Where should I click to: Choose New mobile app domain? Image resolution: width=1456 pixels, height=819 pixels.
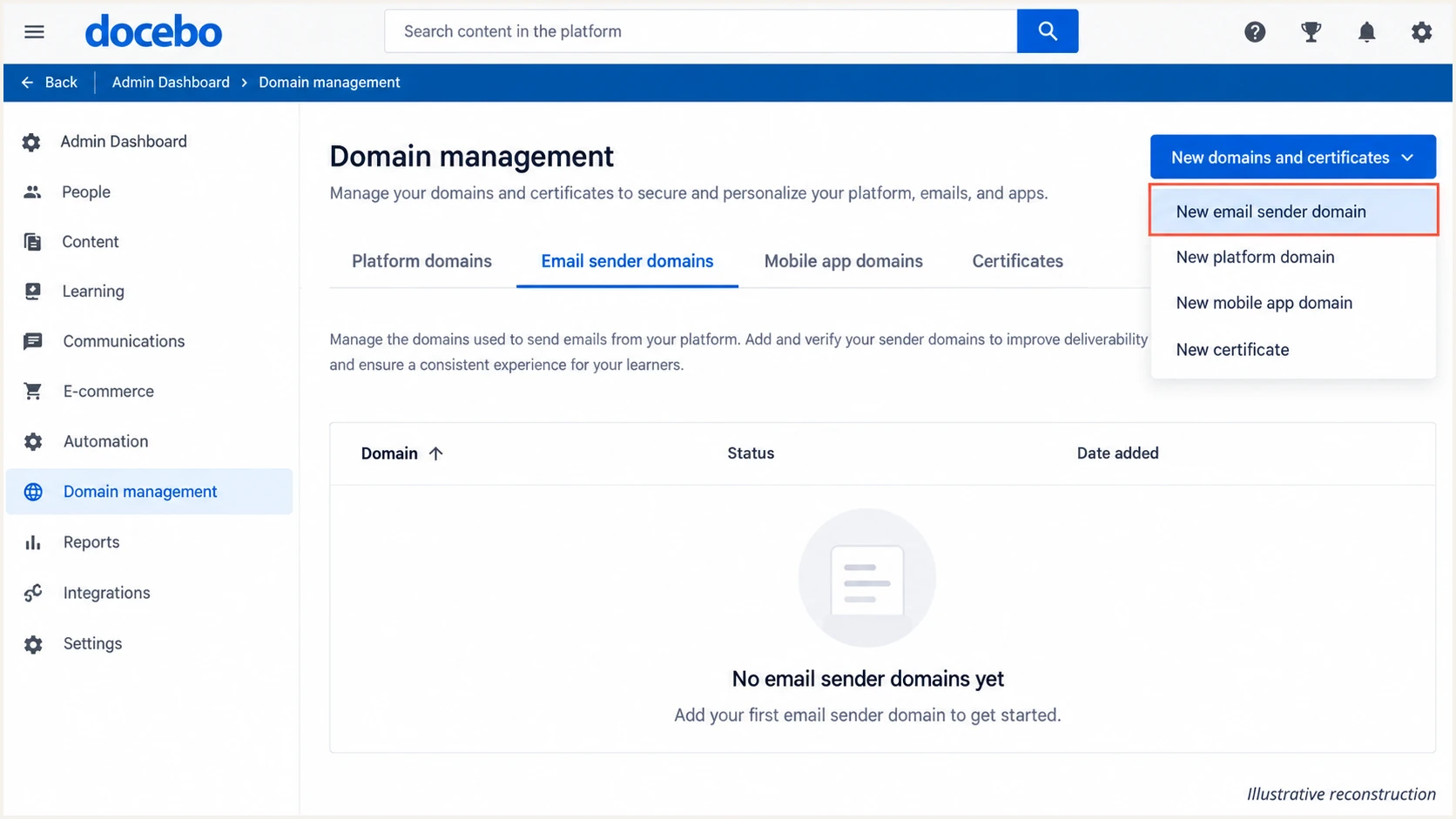pyautogui.click(x=1293, y=303)
